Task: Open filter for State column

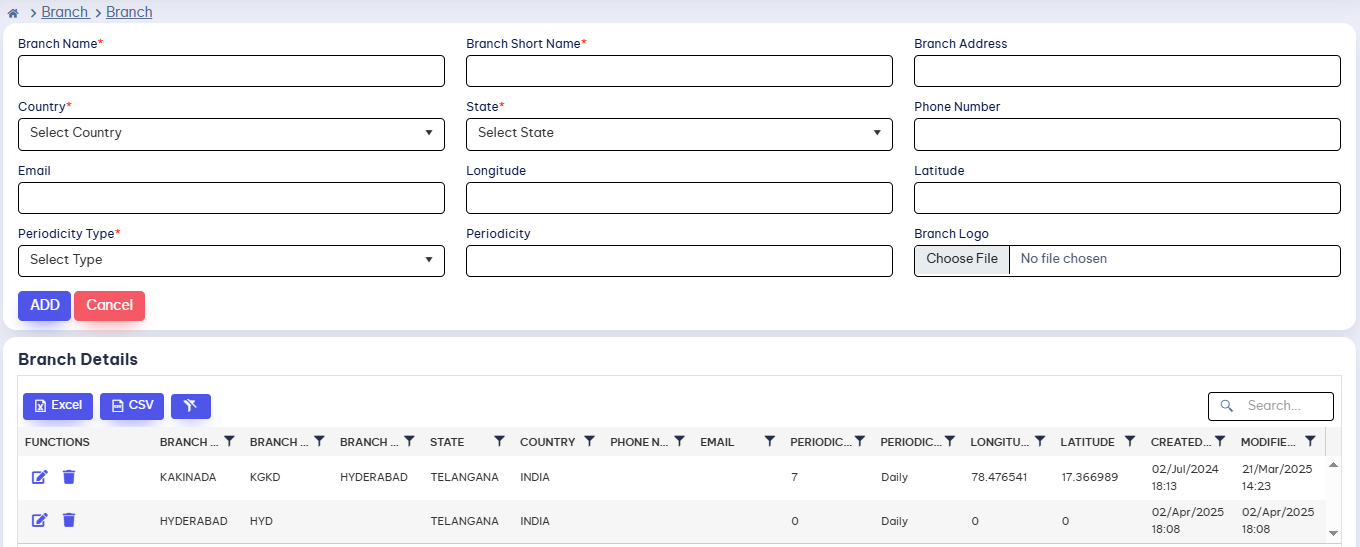Action: (499, 441)
